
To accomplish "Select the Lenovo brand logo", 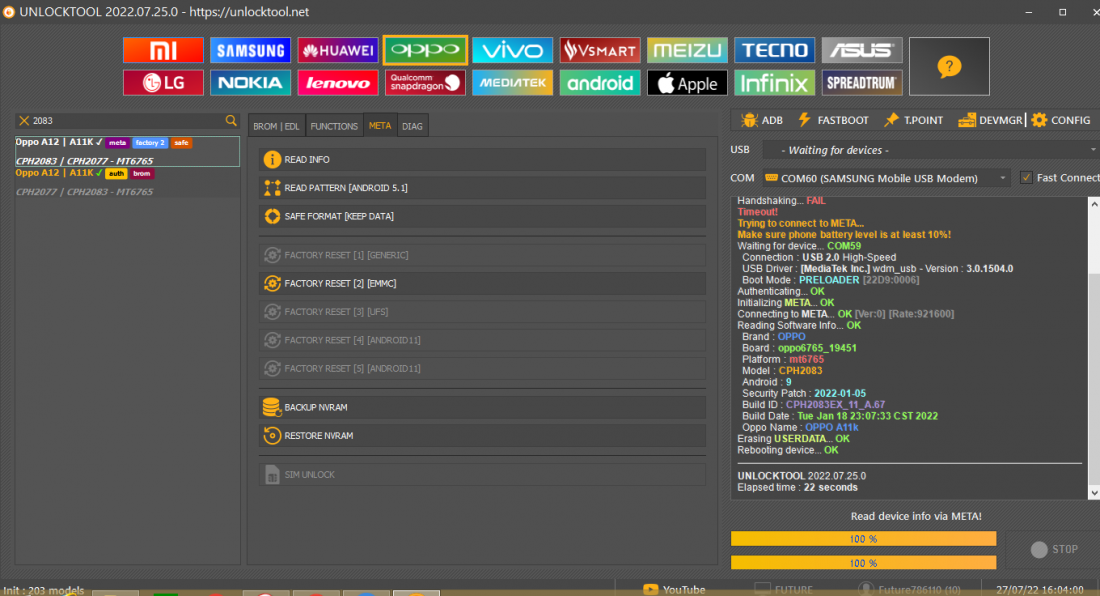I will click(337, 83).
